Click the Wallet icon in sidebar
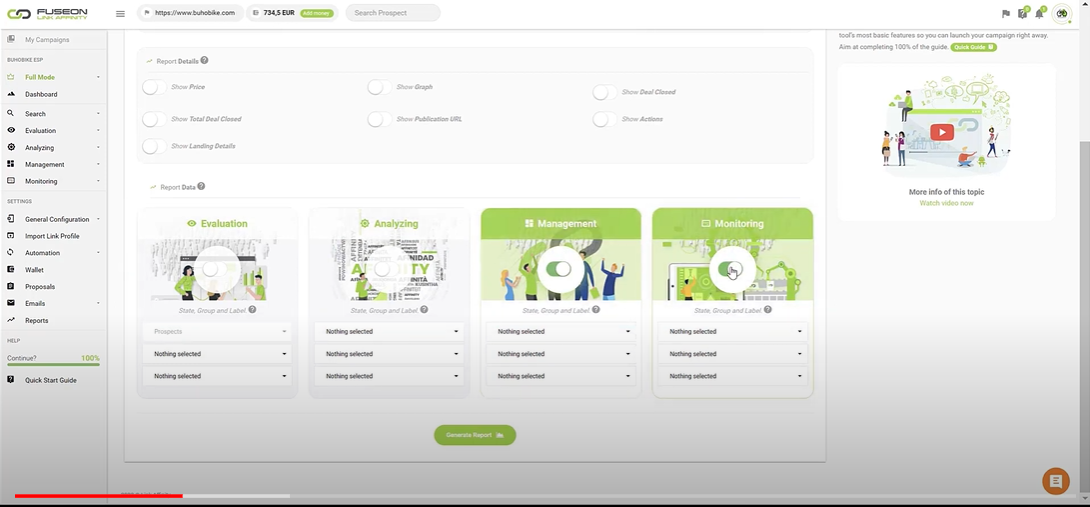The width and height of the screenshot is (1090, 507). point(11,270)
